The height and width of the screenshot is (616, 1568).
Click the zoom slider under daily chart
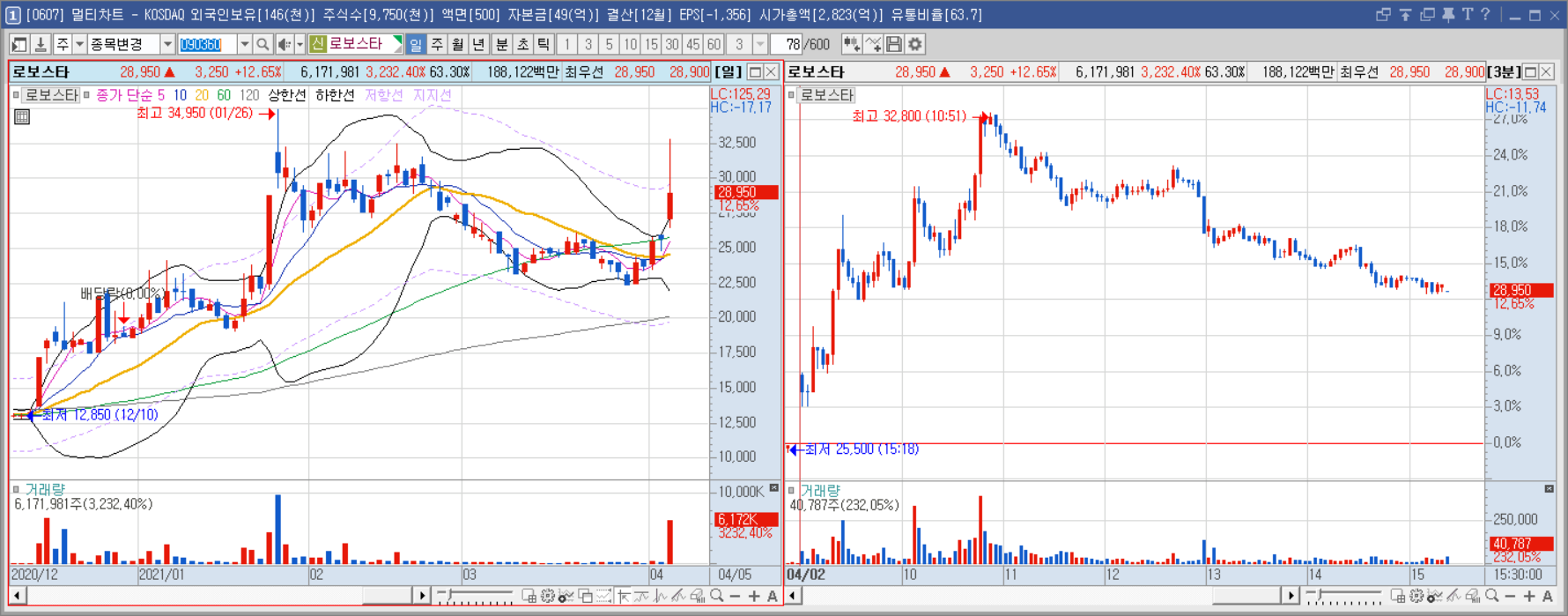tap(476, 597)
